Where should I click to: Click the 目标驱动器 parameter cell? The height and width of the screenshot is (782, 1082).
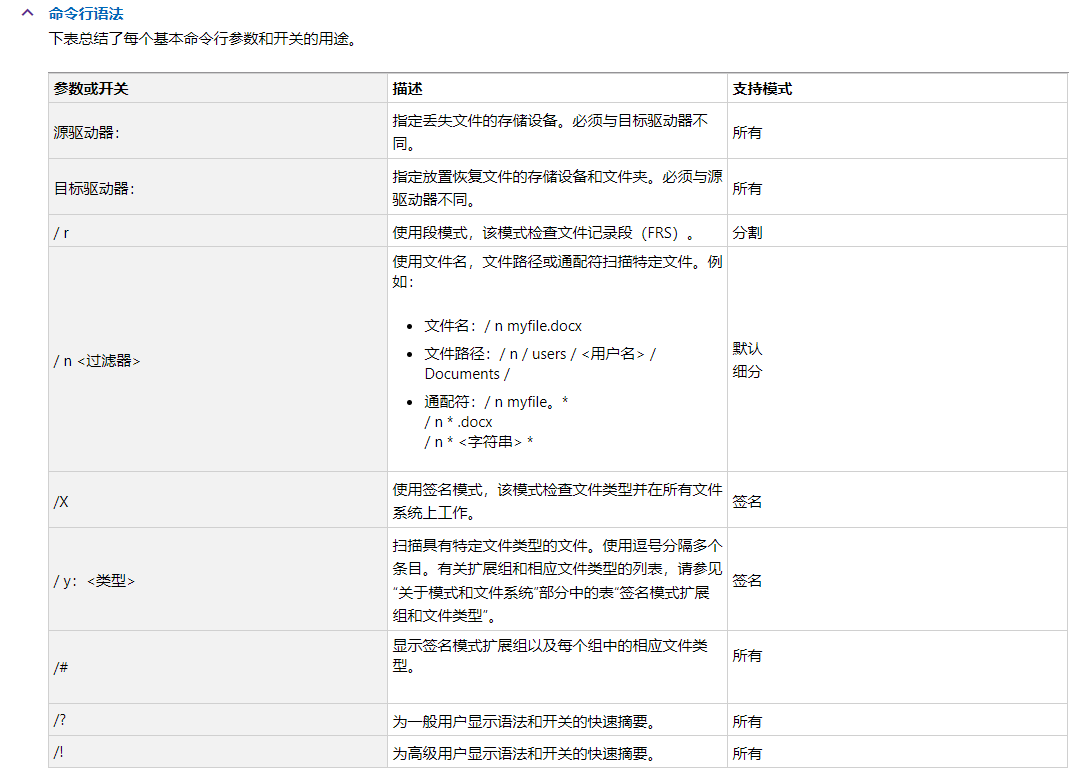coord(92,187)
